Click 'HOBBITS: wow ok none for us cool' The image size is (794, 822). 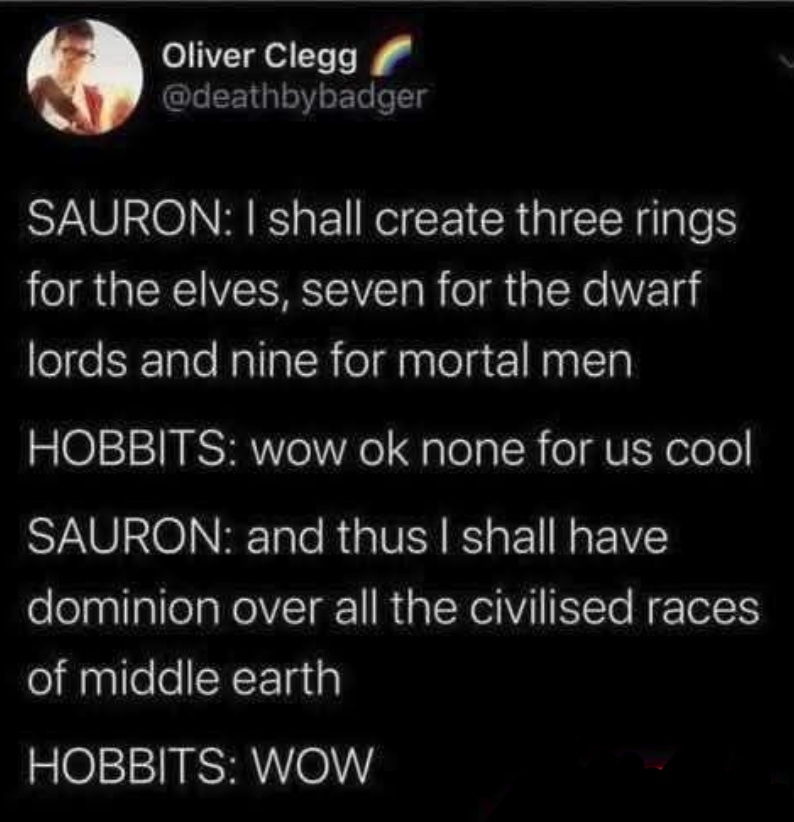[x=390, y=450]
